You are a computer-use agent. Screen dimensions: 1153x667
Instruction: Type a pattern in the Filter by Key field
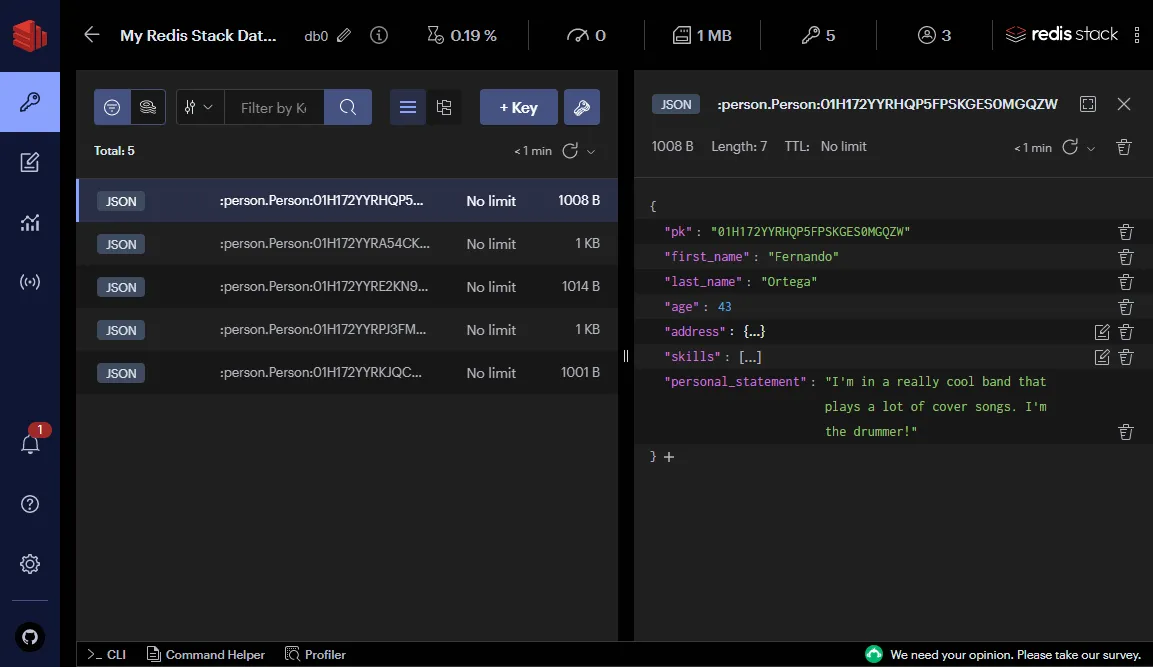click(x=274, y=107)
